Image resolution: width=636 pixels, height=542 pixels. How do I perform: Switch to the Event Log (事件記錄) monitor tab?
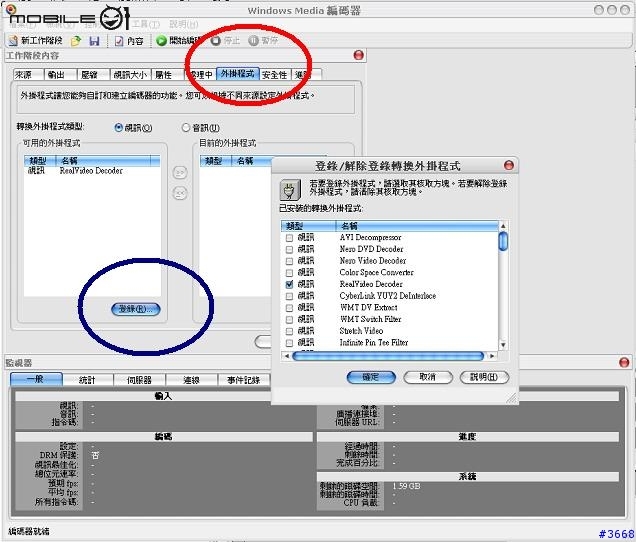[243, 380]
